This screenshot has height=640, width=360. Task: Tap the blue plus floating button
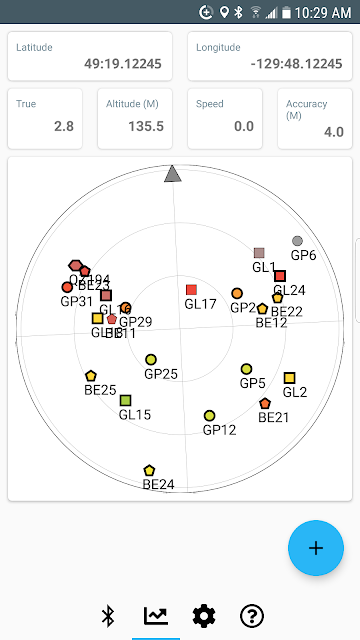pos(316,548)
